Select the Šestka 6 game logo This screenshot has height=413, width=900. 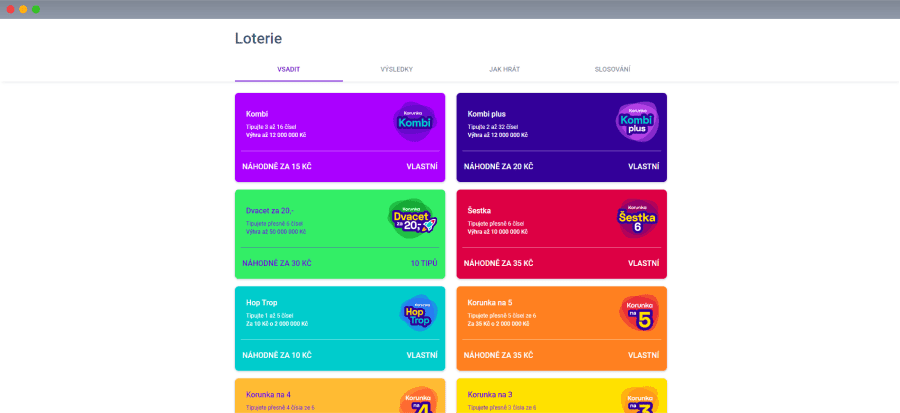[x=637, y=218]
